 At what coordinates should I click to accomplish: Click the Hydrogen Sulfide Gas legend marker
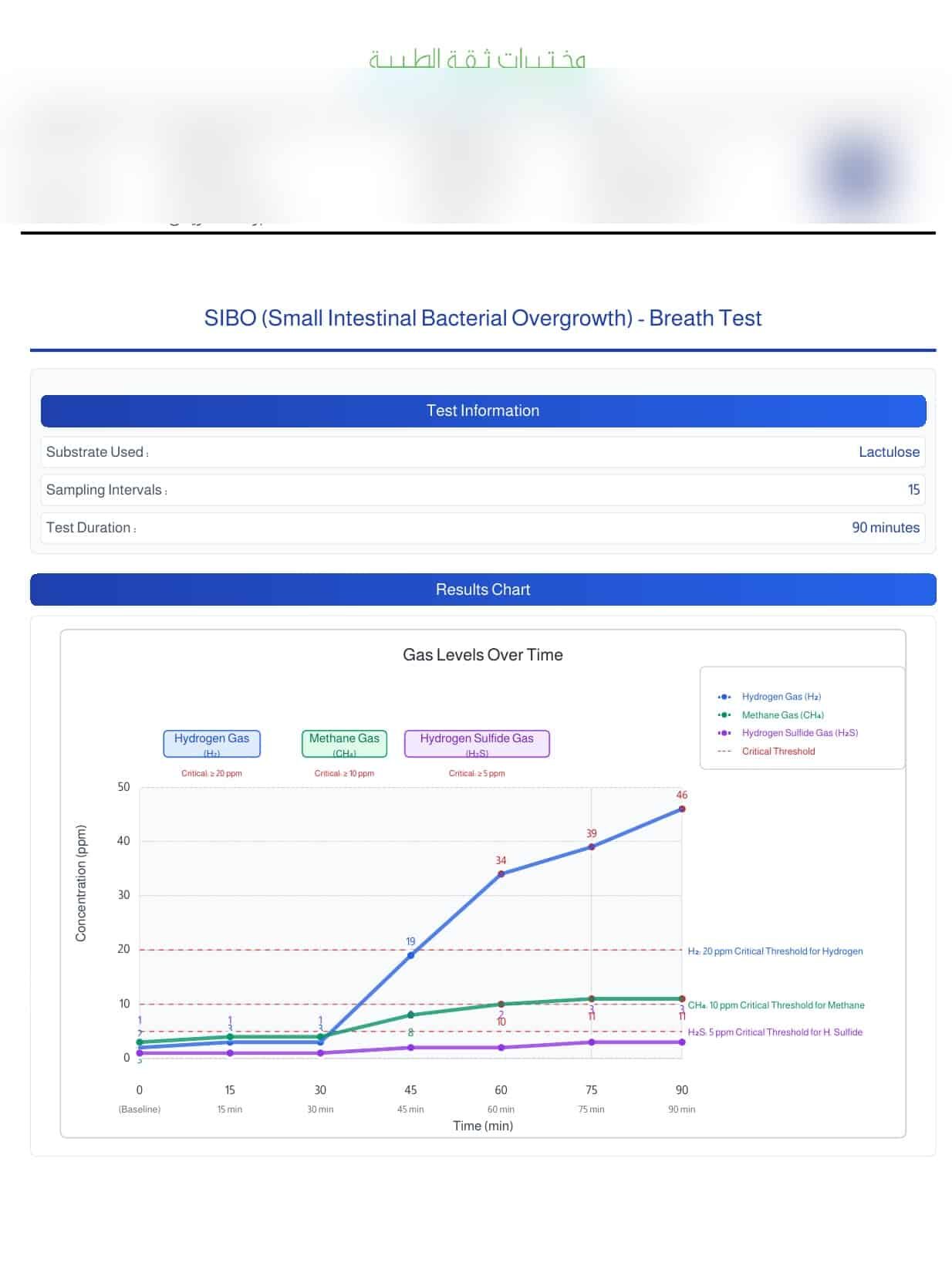(x=724, y=733)
